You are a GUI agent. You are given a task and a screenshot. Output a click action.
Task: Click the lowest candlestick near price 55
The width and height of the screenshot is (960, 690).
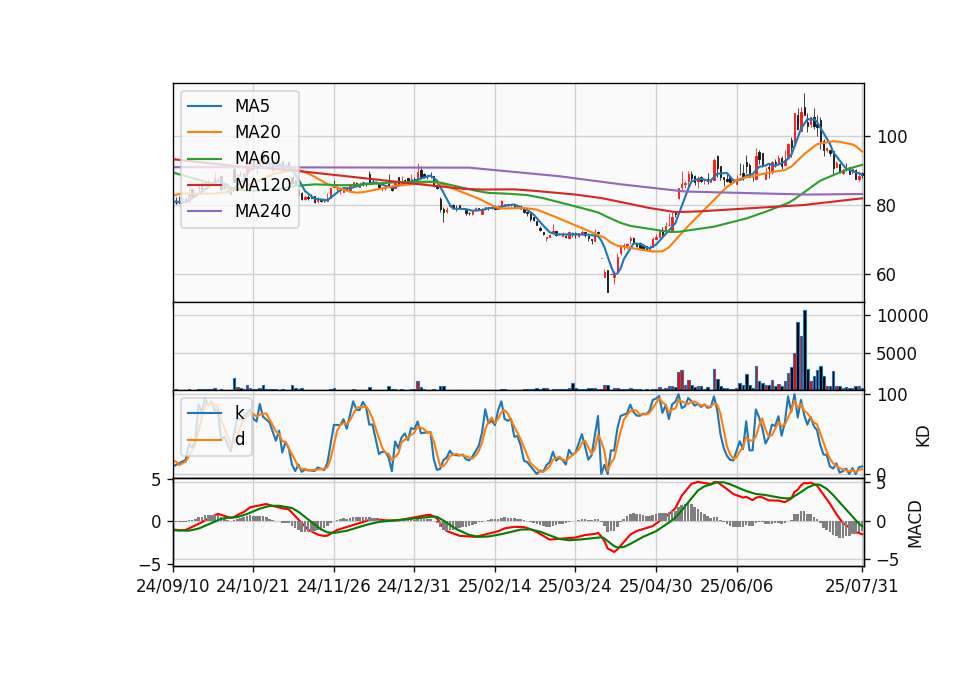point(608,280)
